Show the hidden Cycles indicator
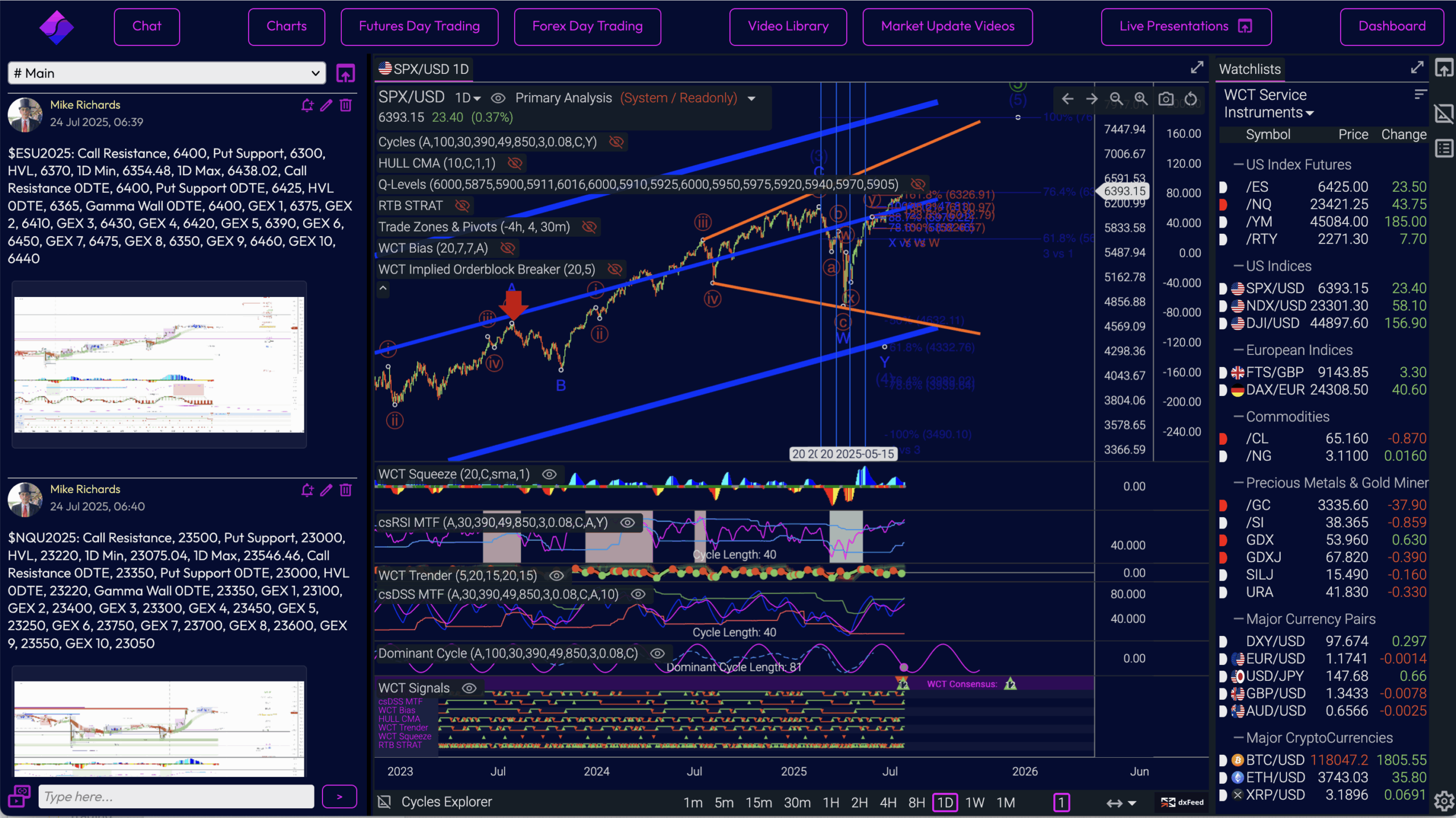The width and height of the screenshot is (1456, 818). coord(617,142)
